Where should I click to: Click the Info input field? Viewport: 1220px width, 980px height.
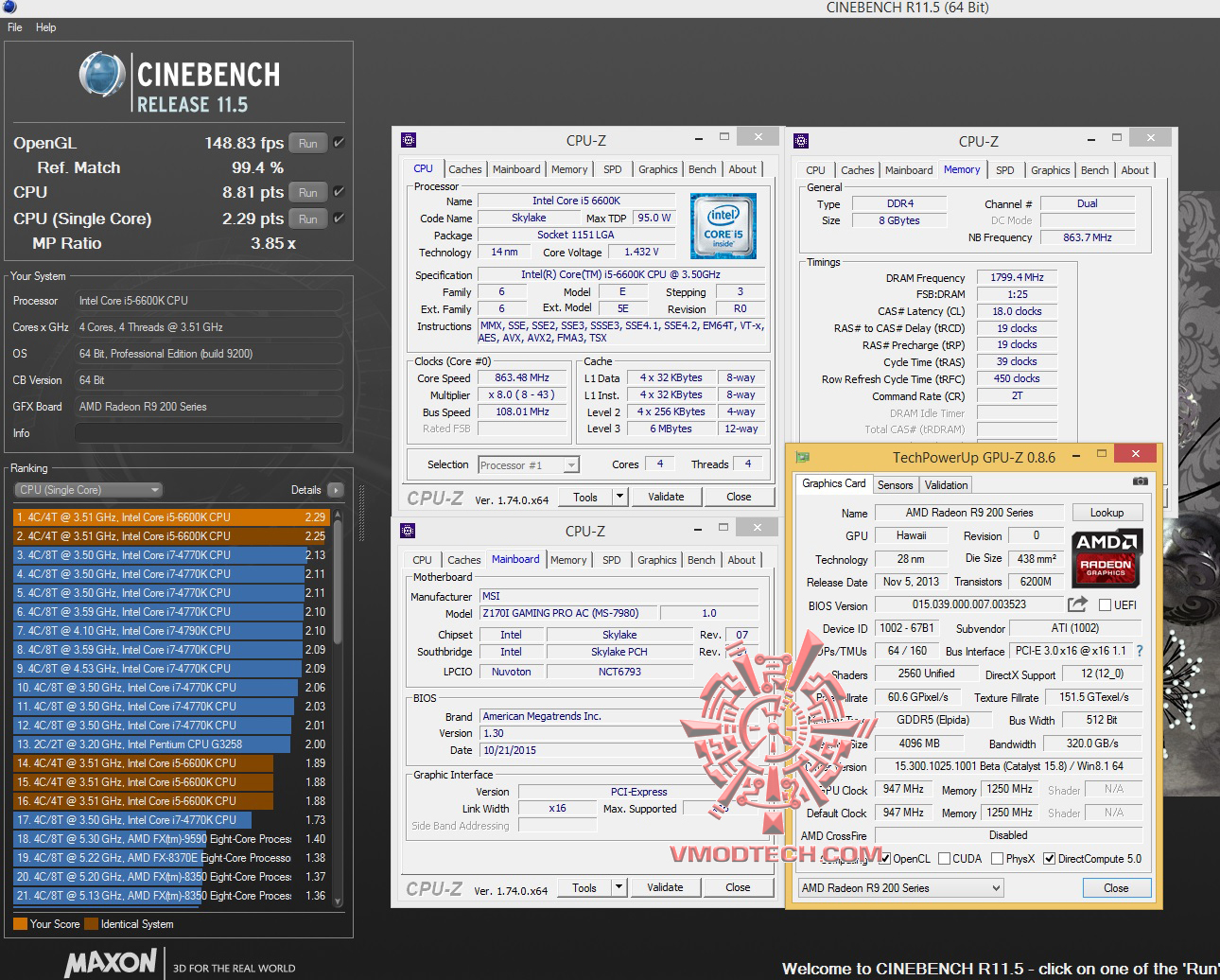coord(208,433)
